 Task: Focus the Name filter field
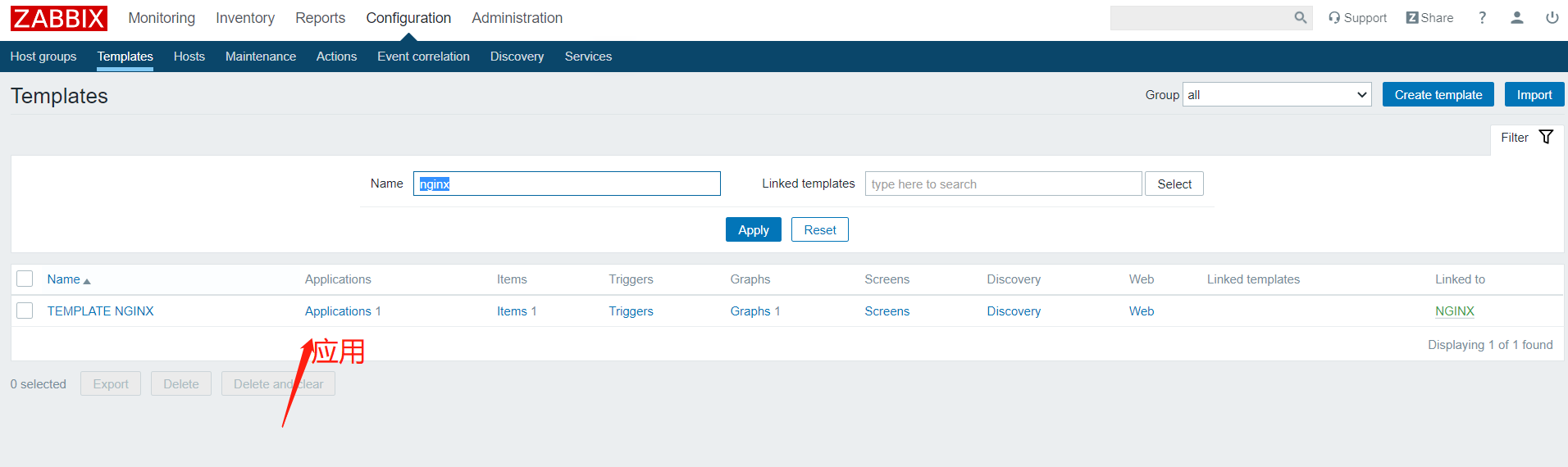pos(567,184)
